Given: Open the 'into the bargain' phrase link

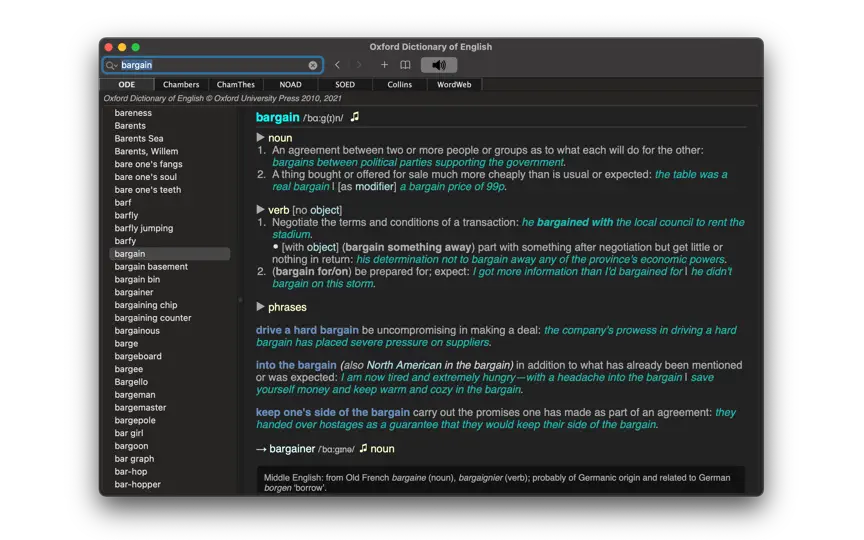Looking at the screenshot, I should (296, 365).
